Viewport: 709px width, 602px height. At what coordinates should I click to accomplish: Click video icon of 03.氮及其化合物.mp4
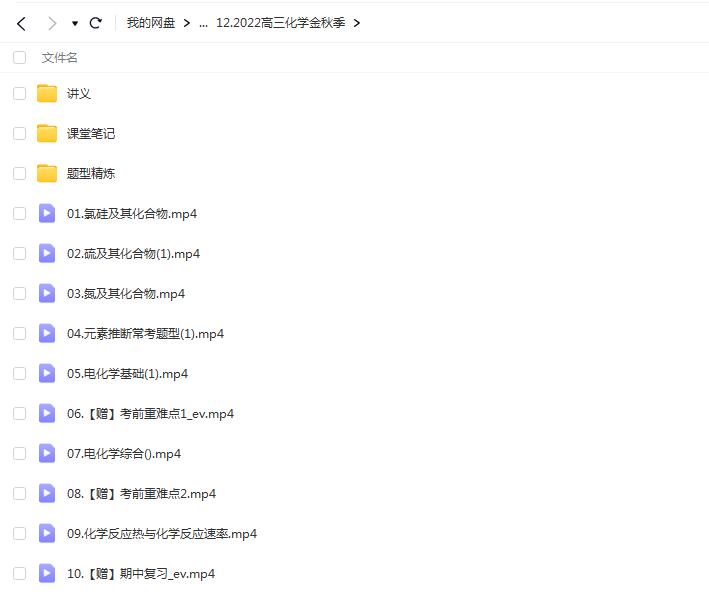tap(47, 293)
